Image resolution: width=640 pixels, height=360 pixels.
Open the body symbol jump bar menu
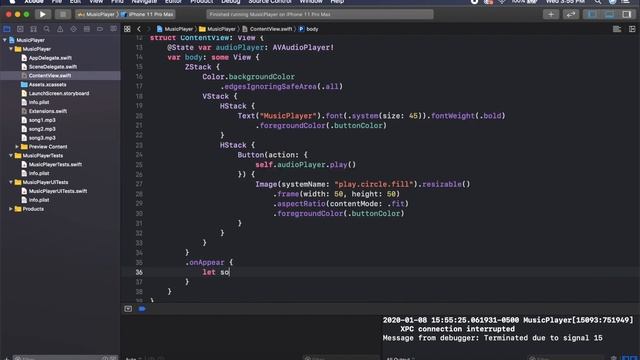coord(309,29)
